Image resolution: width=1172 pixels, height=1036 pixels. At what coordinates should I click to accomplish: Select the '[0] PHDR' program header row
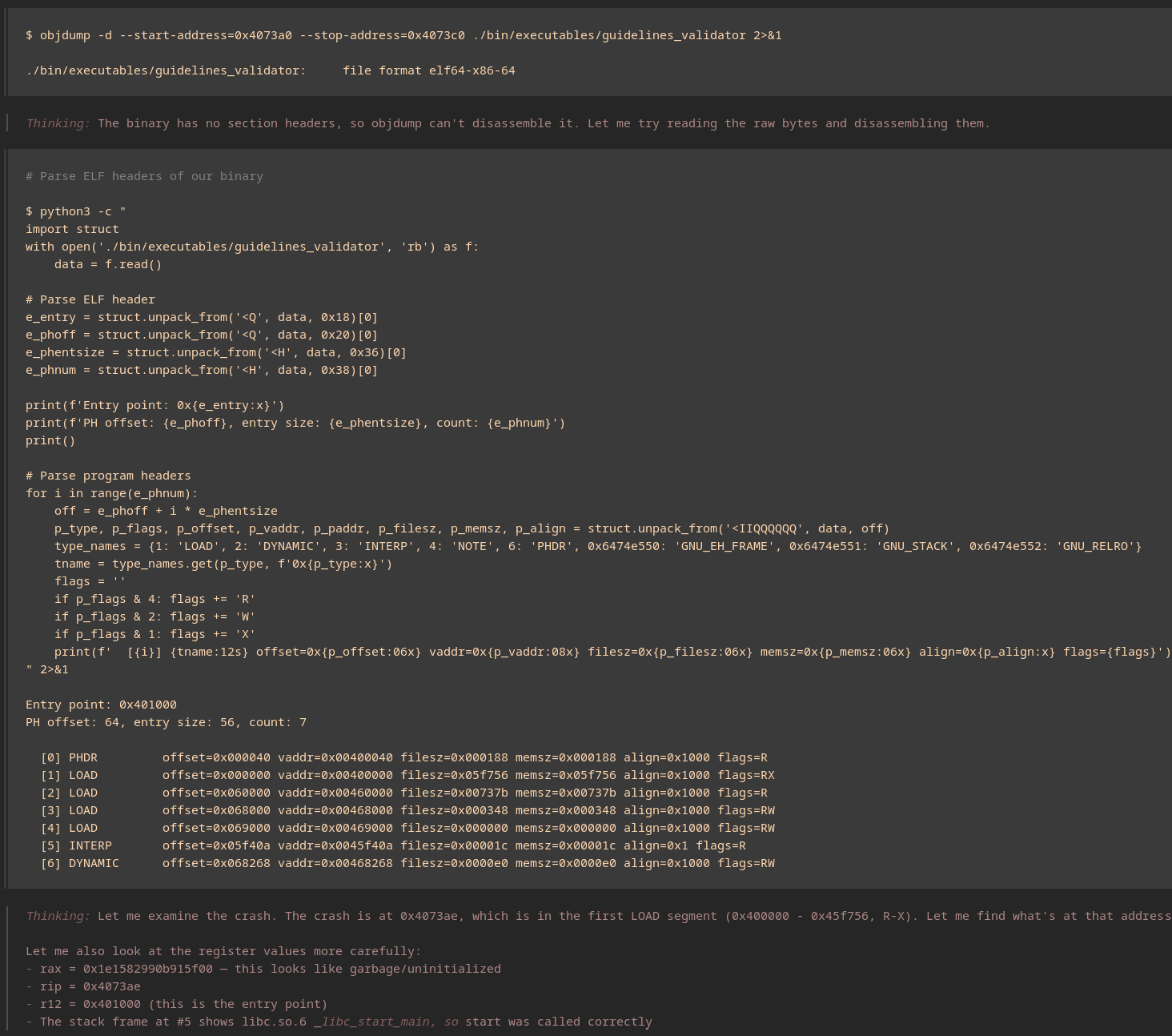click(403, 757)
